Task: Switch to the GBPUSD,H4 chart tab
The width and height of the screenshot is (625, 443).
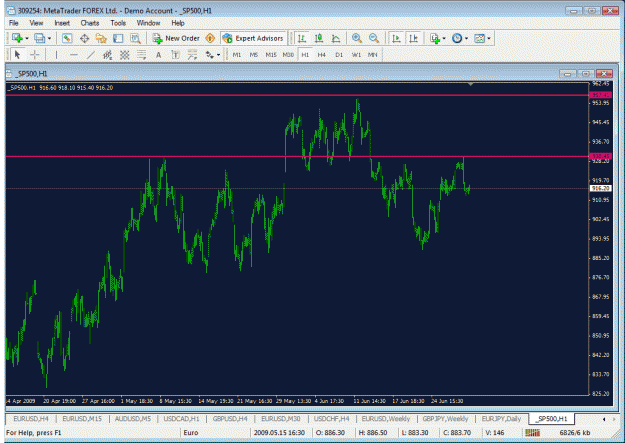Action: (230, 419)
